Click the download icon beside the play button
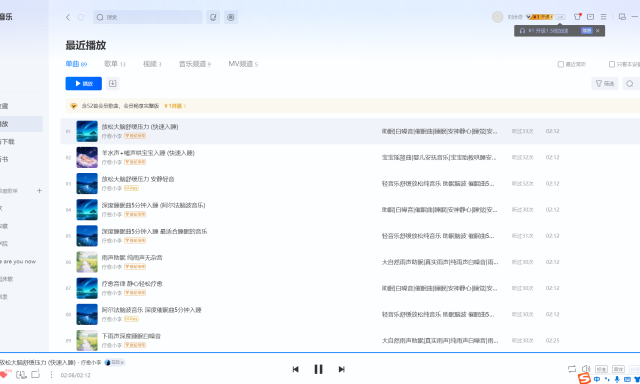The image size is (640, 384). [113, 83]
